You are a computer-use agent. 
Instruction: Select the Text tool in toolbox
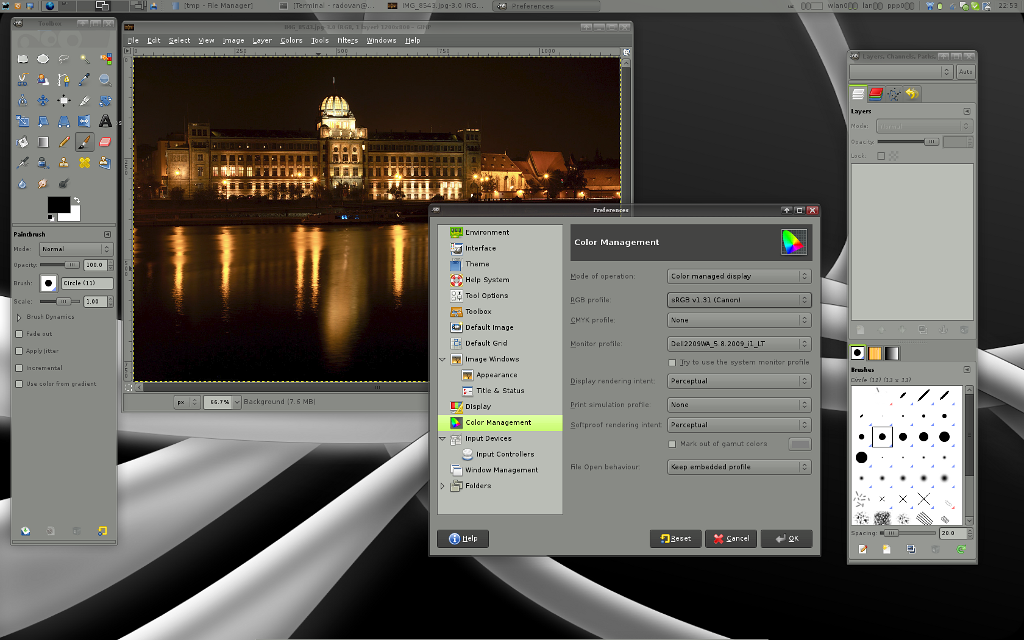[x=105, y=121]
